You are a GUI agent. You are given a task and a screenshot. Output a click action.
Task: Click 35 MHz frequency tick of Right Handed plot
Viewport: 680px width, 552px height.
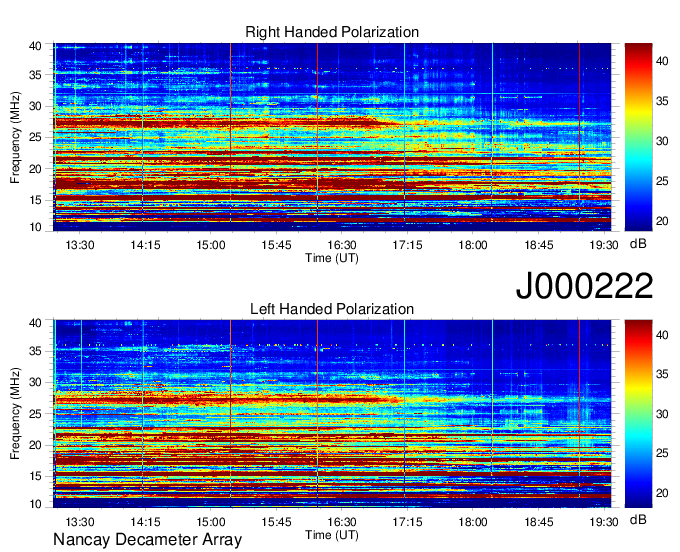[35, 75]
